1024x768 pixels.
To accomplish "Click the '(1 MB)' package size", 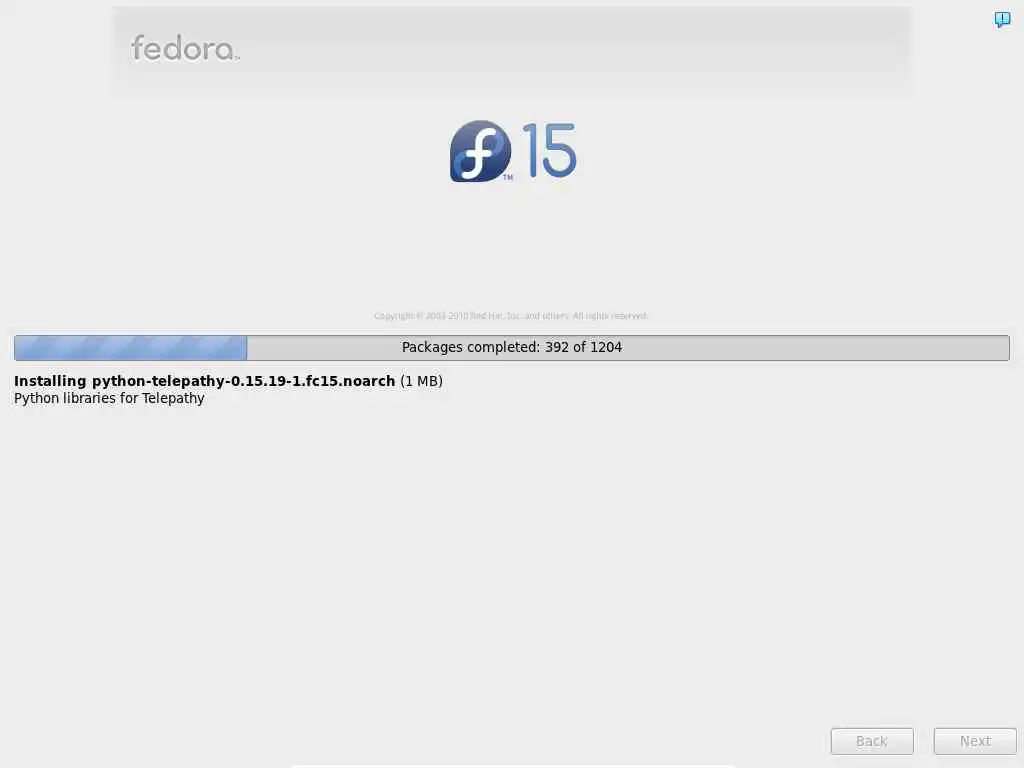I will tap(421, 381).
